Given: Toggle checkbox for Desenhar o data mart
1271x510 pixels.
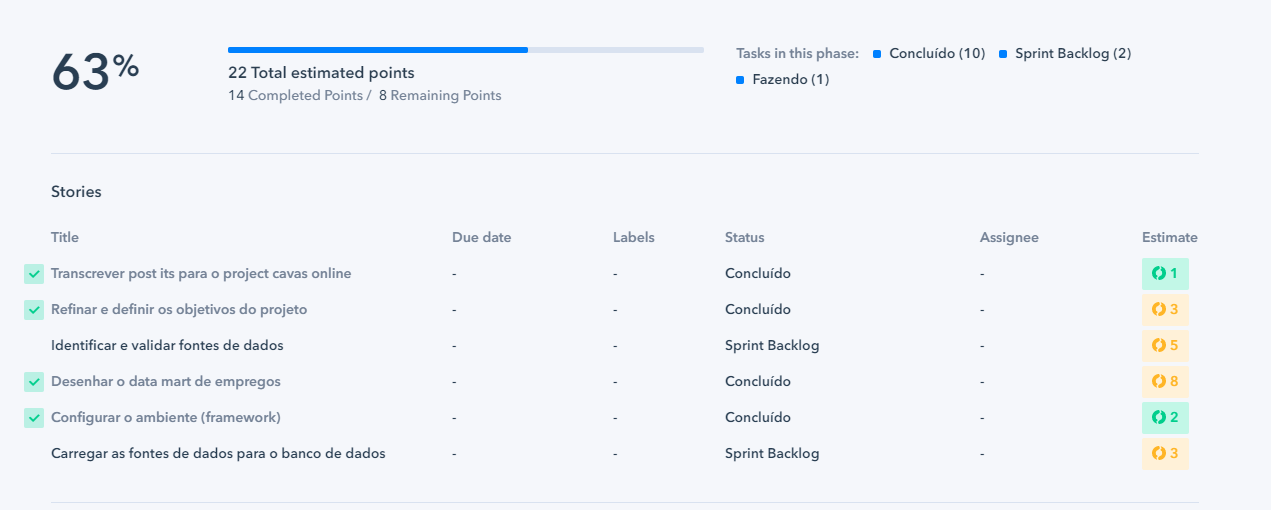Looking at the screenshot, I should click(x=34, y=381).
